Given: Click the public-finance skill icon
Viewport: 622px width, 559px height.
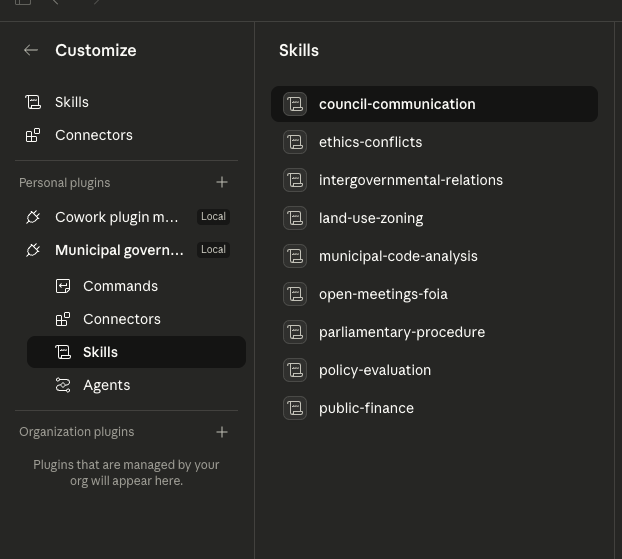Looking at the screenshot, I should click(x=295, y=408).
